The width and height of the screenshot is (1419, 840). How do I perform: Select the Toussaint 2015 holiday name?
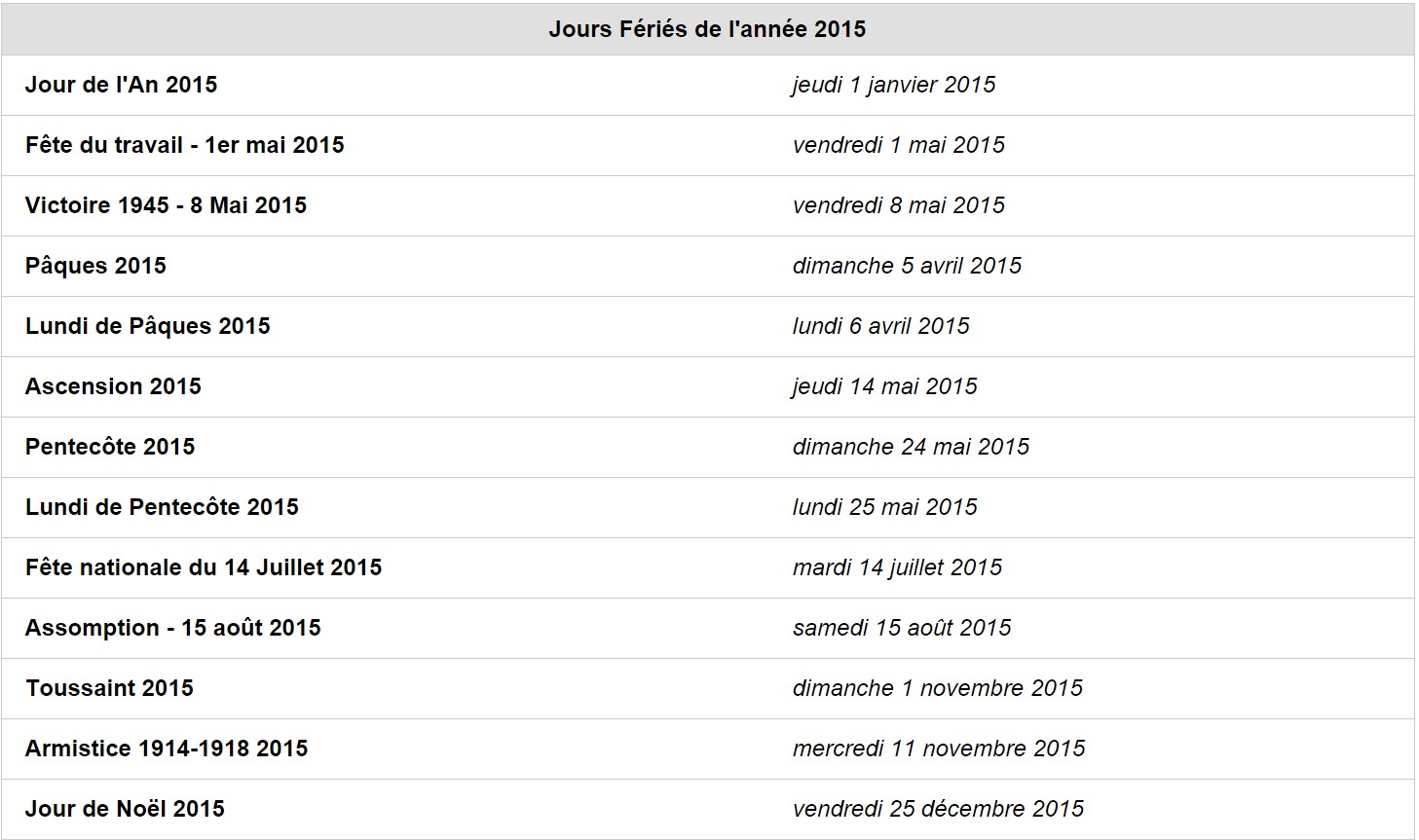coord(110,688)
